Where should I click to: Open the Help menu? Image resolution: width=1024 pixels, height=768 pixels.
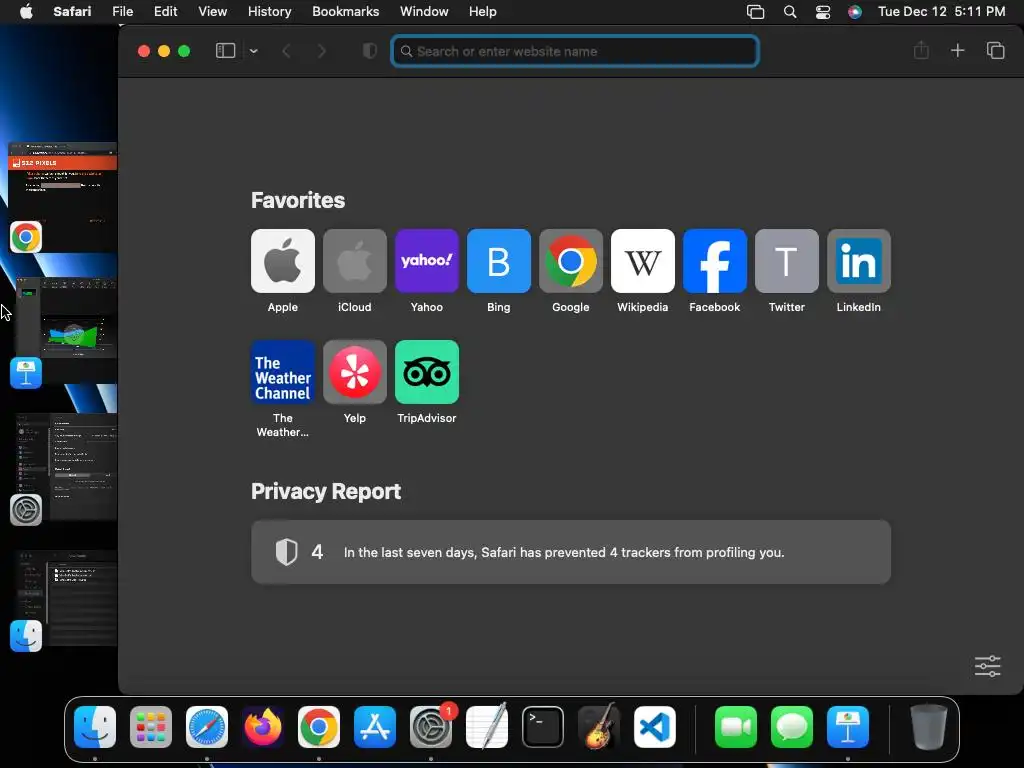click(x=483, y=11)
